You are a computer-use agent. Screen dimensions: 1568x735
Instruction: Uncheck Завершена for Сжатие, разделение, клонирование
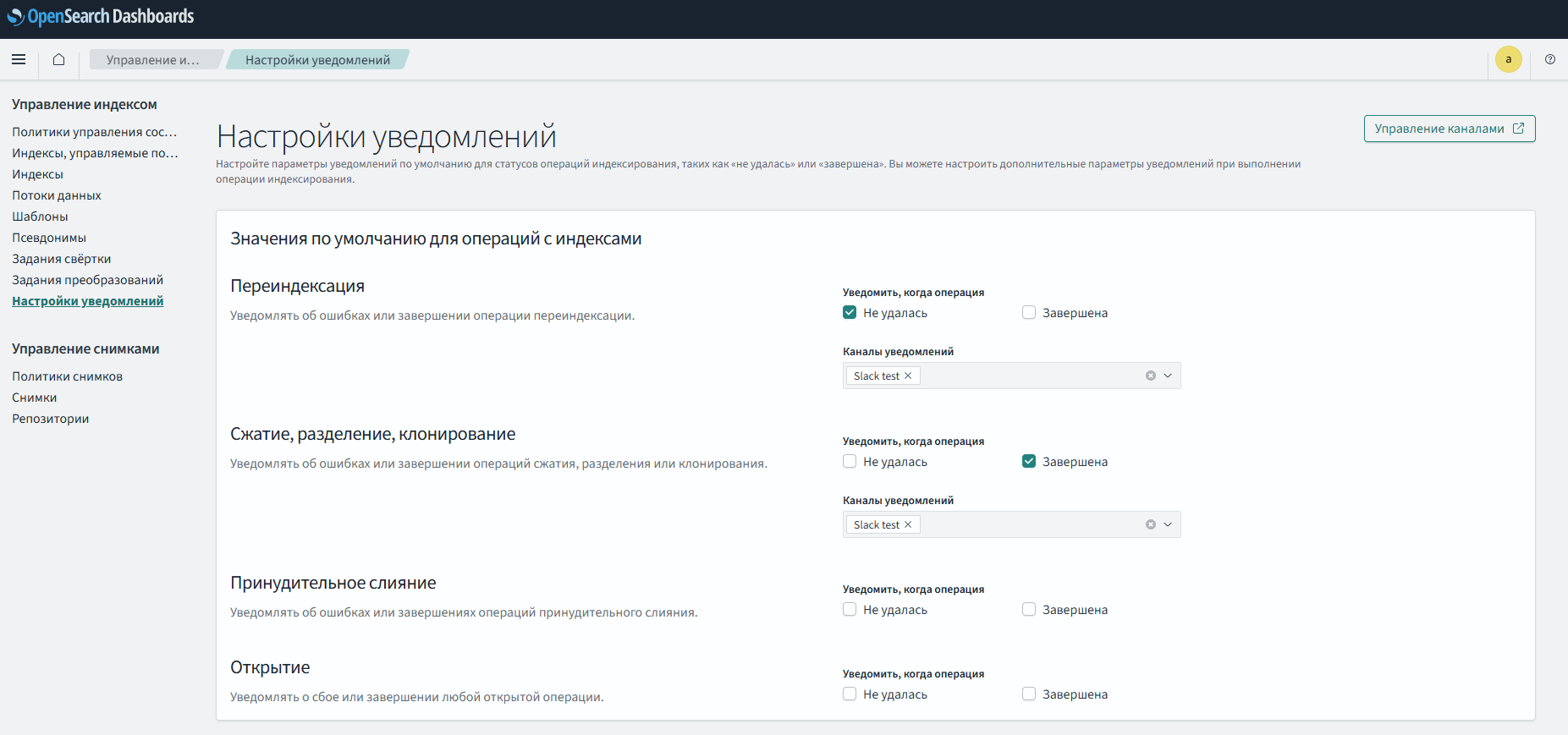(1029, 462)
